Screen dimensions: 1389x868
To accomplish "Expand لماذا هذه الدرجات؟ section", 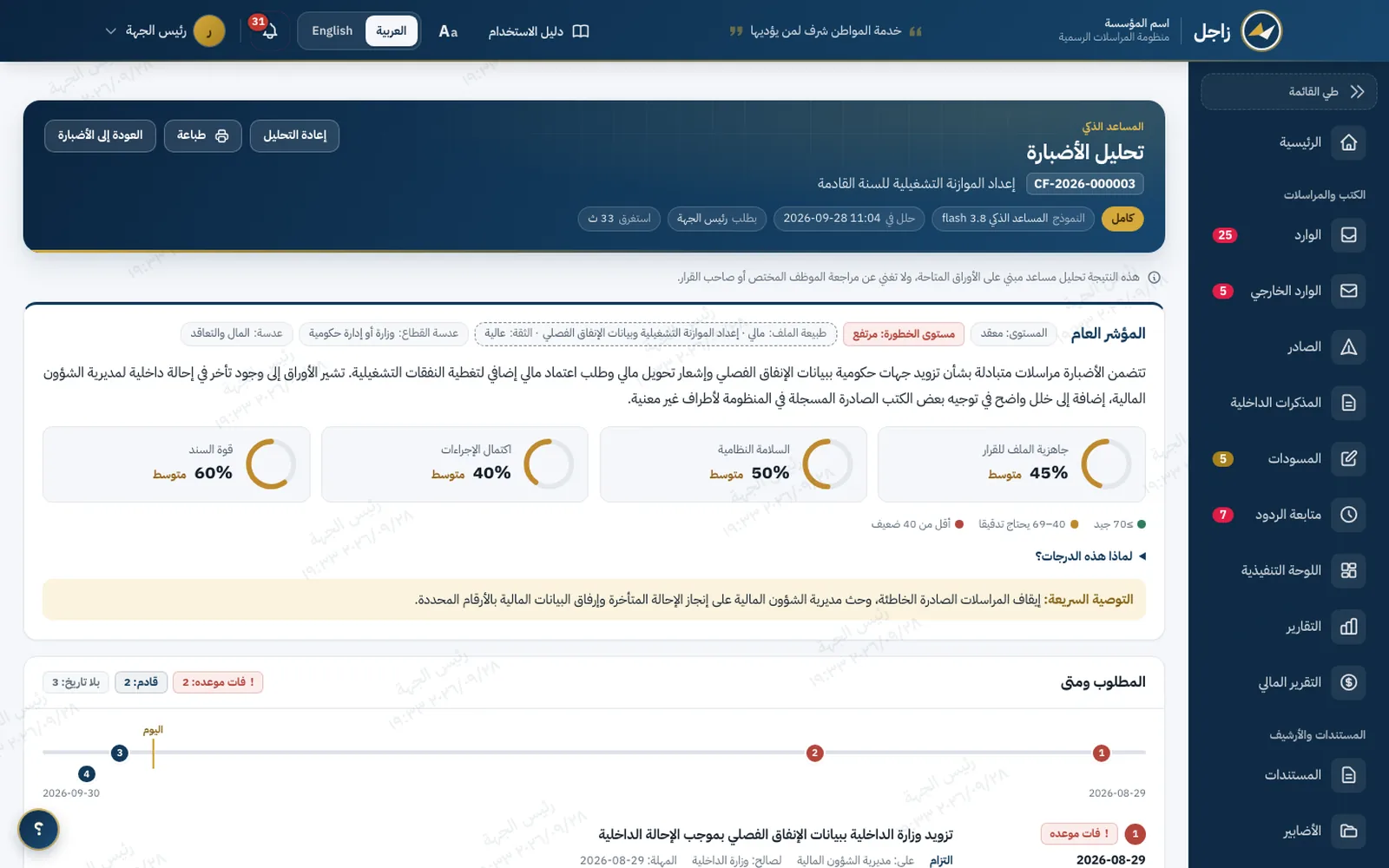I will tap(1090, 556).
